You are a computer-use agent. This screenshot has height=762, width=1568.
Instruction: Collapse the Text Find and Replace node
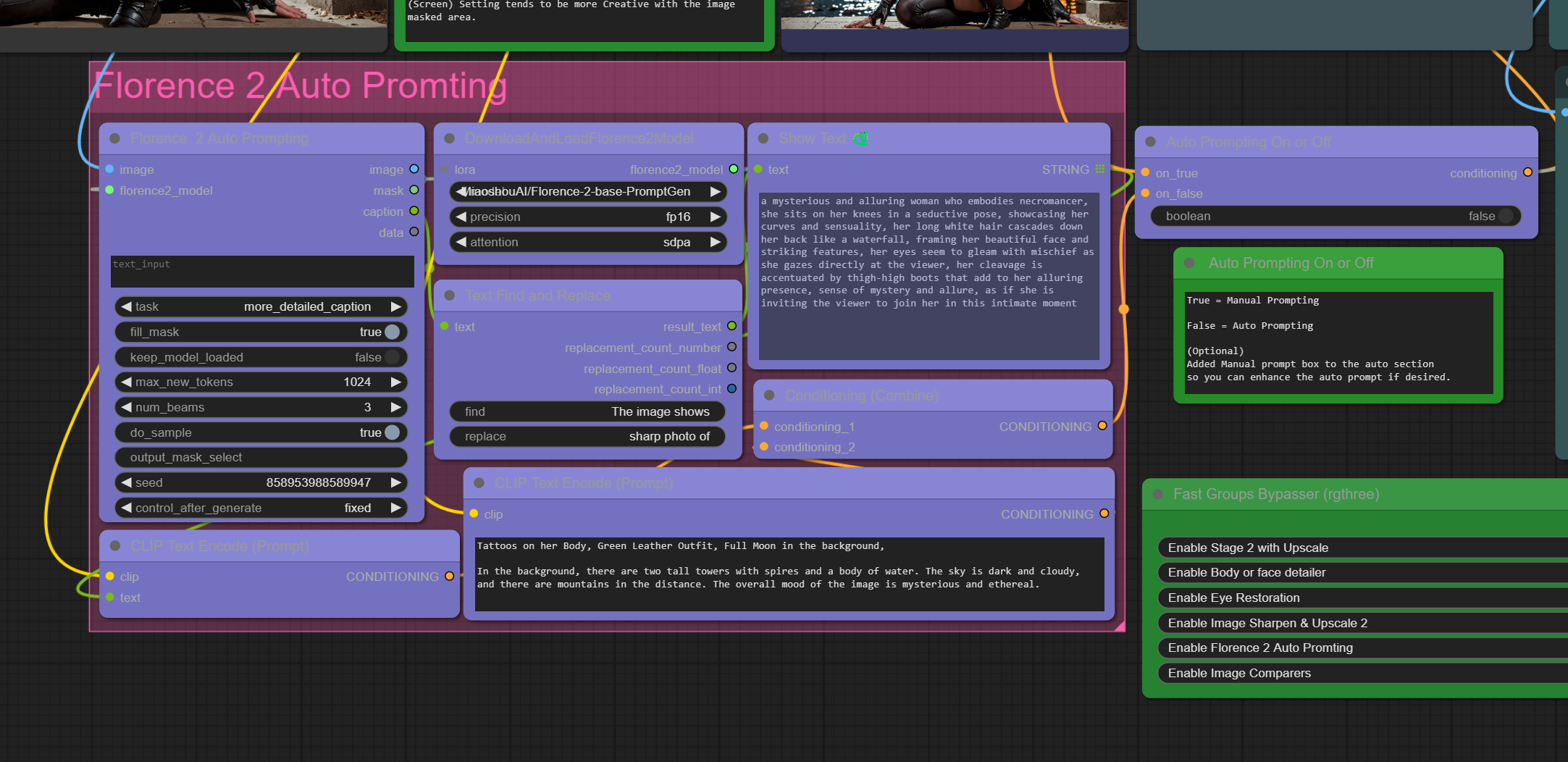click(x=449, y=296)
